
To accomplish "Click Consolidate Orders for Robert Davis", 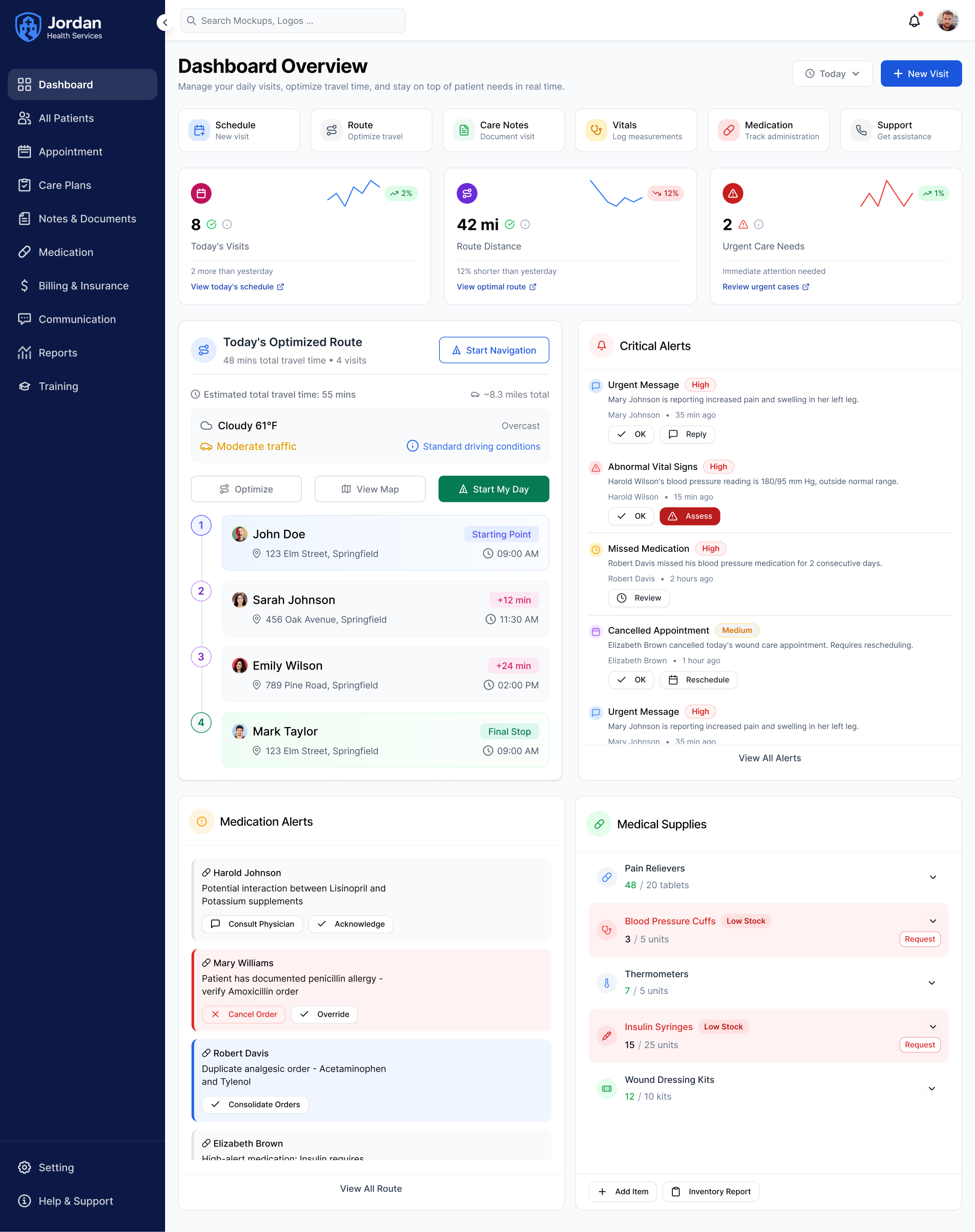I will pos(255,1104).
